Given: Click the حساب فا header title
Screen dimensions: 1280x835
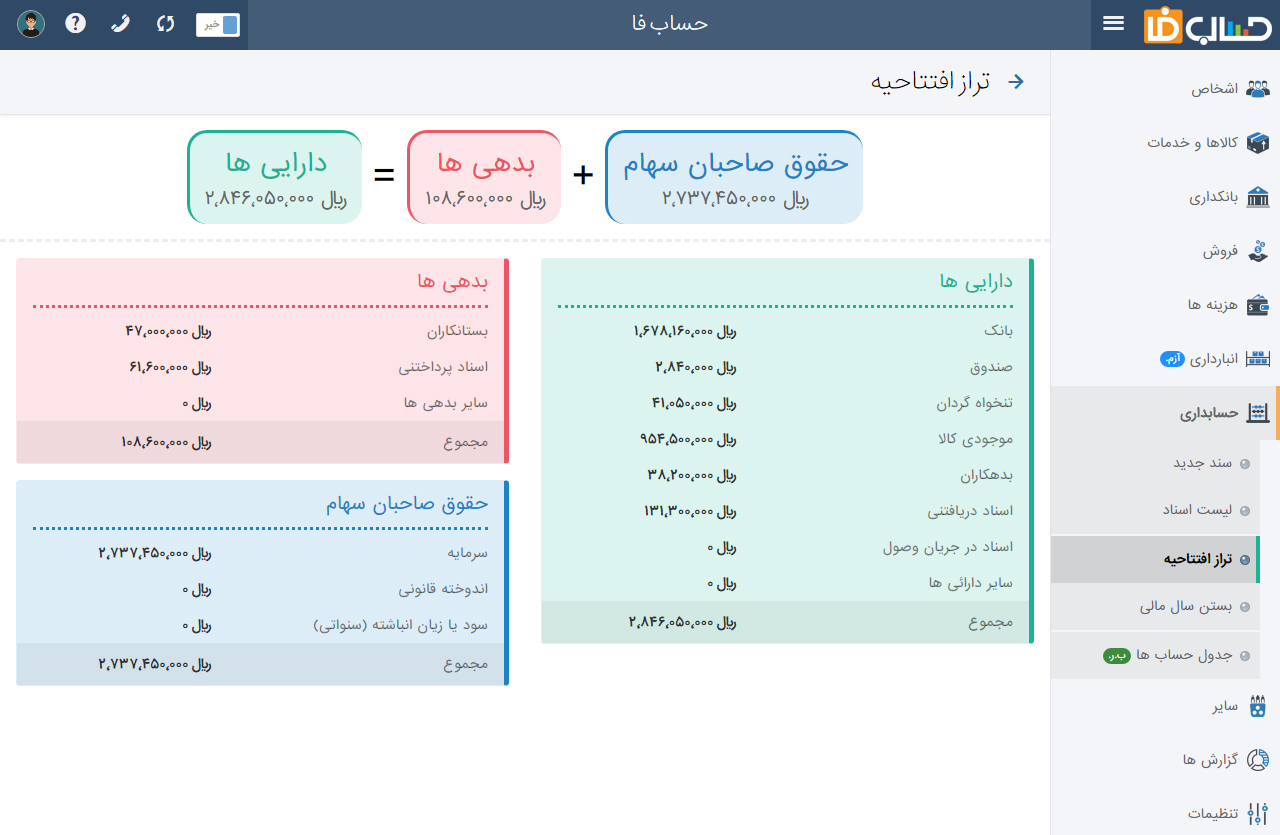Looking at the screenshot, I should 669,23.
